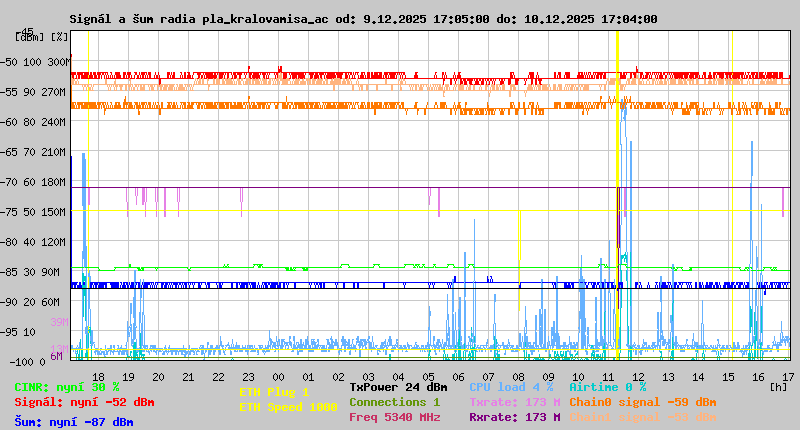The image size is (800, 430).
Task: Click the '17' hour label on time axis
Action: pos(788,377)
